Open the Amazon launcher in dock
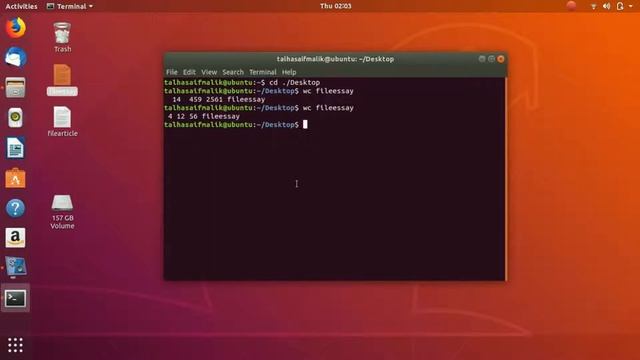This screenshot has height=360, width=640. 16,238
